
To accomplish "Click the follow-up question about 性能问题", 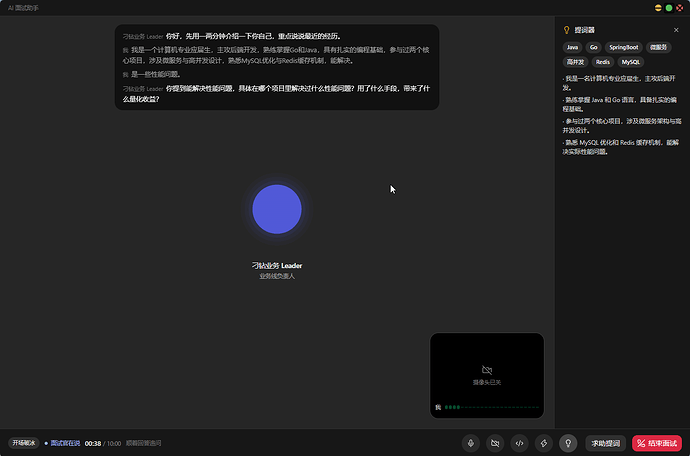I will [276, 94].
